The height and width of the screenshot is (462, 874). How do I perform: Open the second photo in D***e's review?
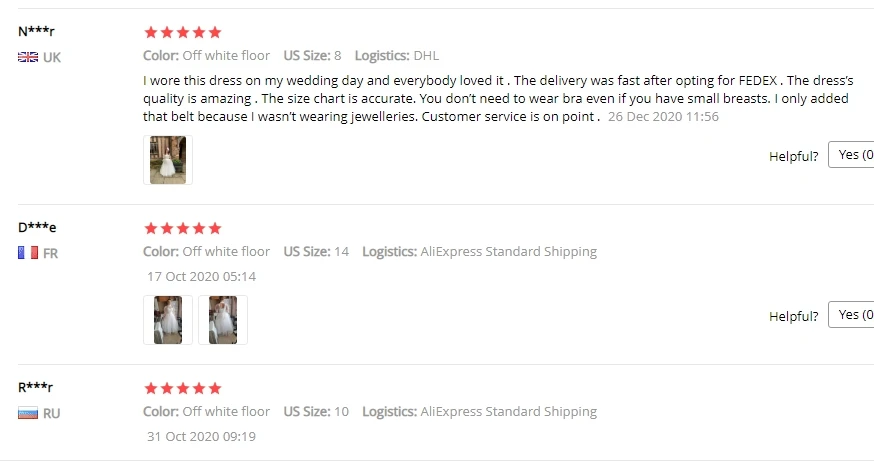pos(223,320)
